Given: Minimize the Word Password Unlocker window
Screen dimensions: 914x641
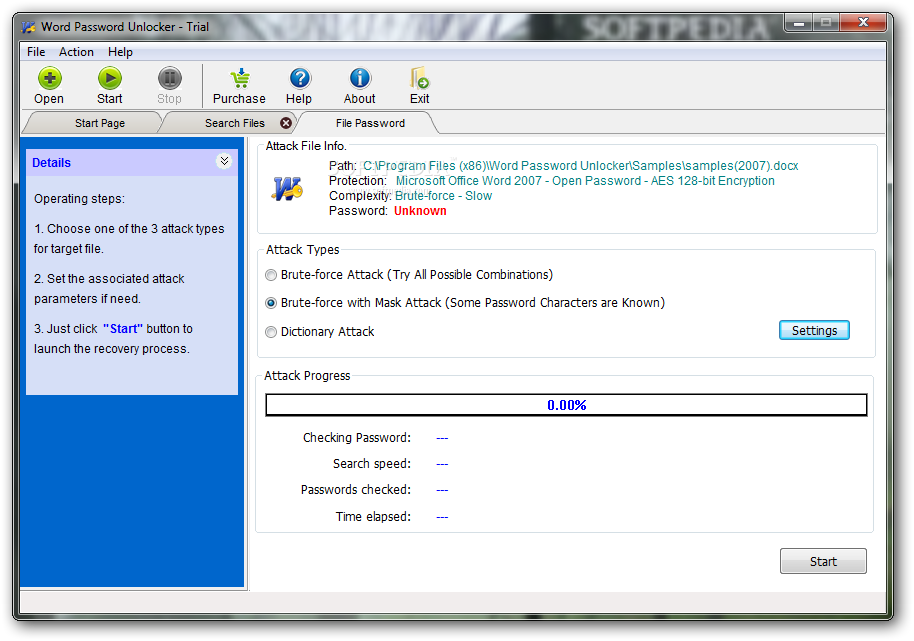Looking at the screenshot, I should [799, 23].
